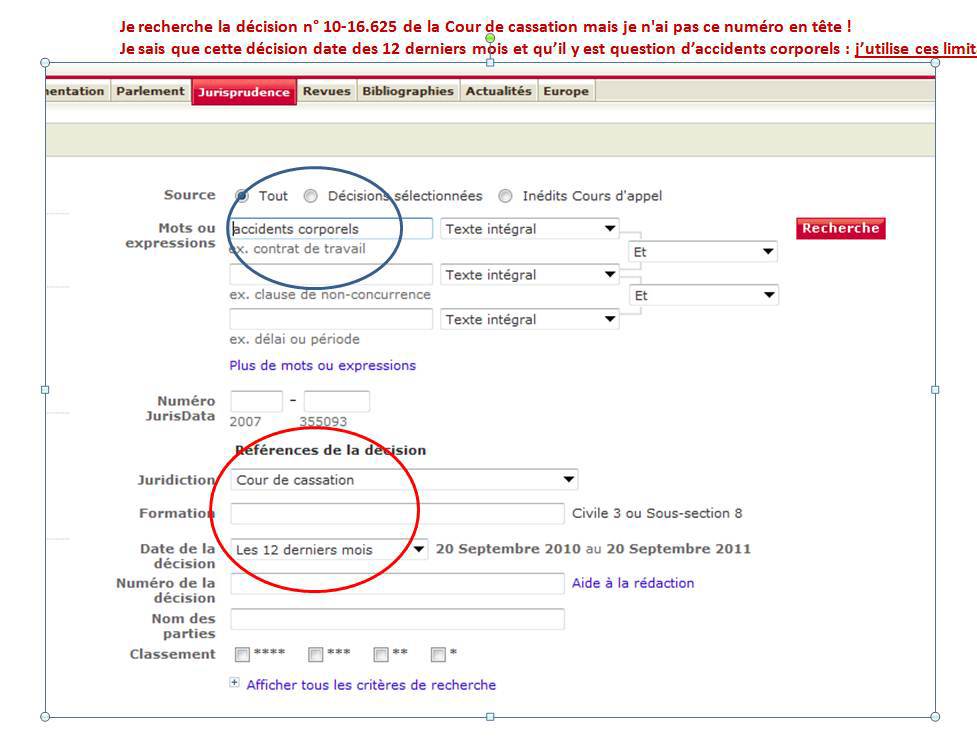Expand the Date de la décision dropdown
This screenshot has width=977, height=741.
[x=330, y=549]
